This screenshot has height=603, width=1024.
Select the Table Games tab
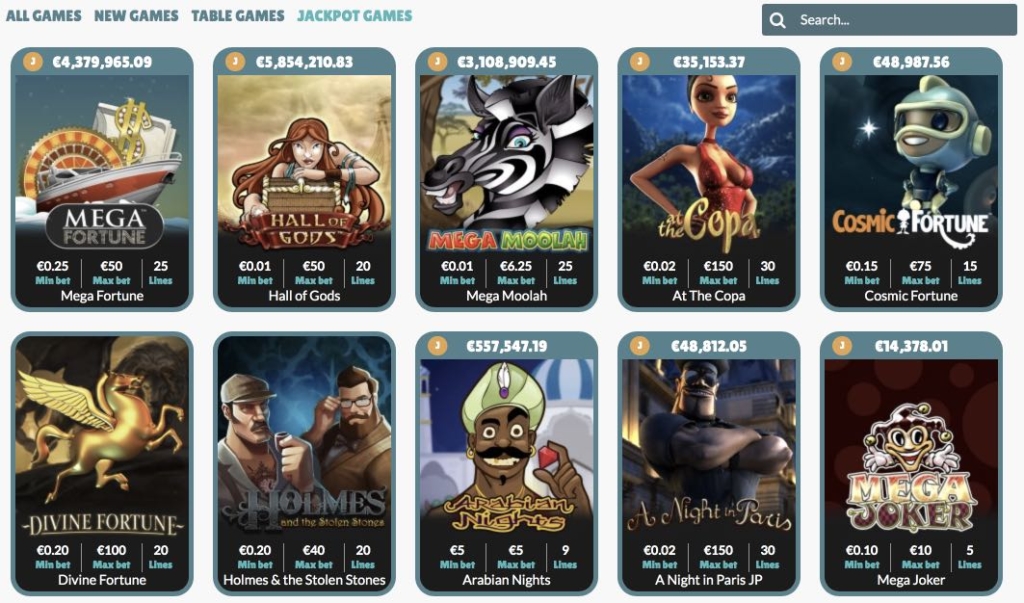point(238,16)
